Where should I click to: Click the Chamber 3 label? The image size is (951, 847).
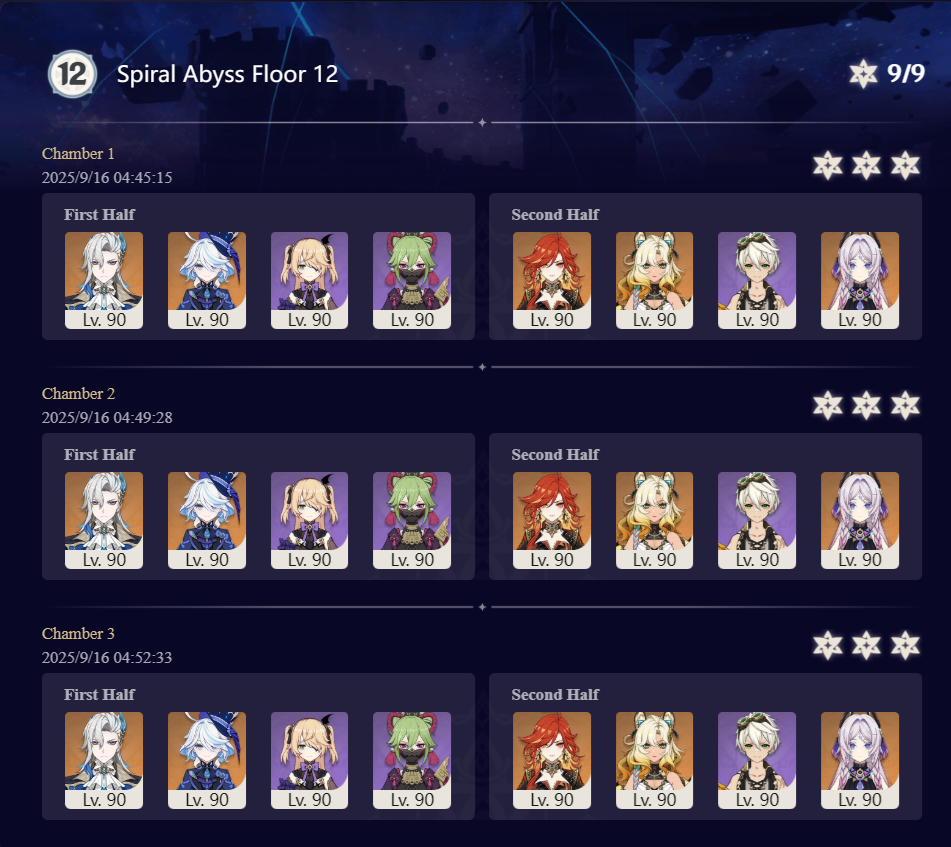tap(78, 634)
